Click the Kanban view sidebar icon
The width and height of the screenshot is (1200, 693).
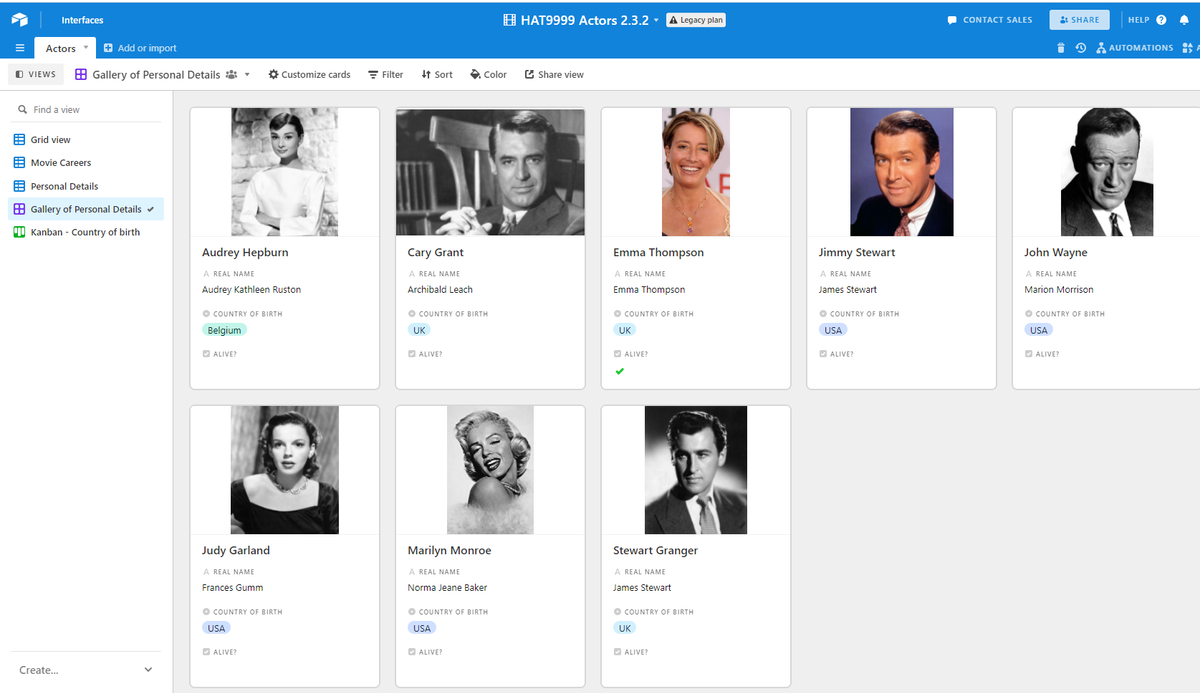point(19,232)
